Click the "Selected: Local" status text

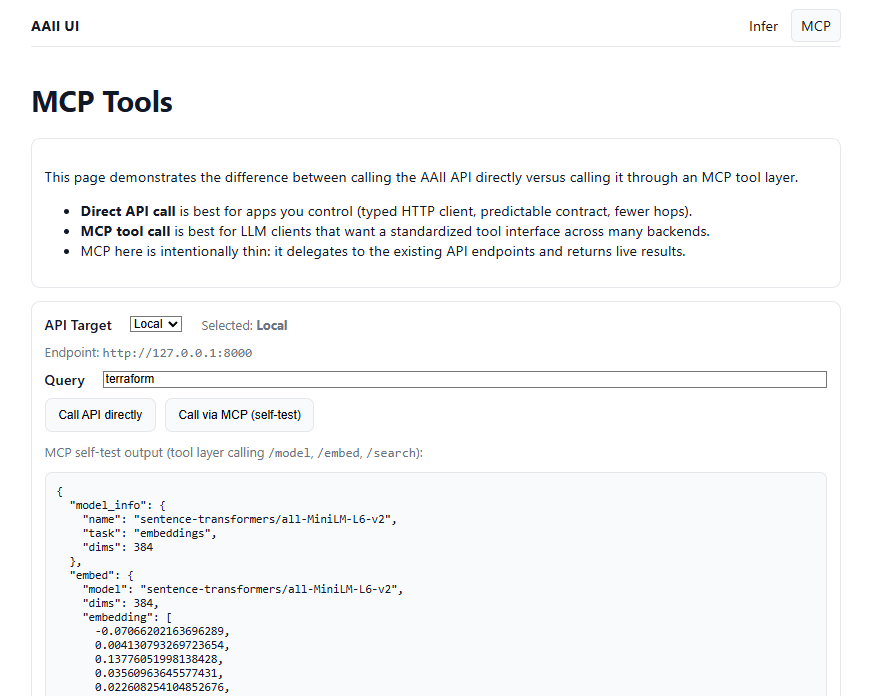point(244,325)
